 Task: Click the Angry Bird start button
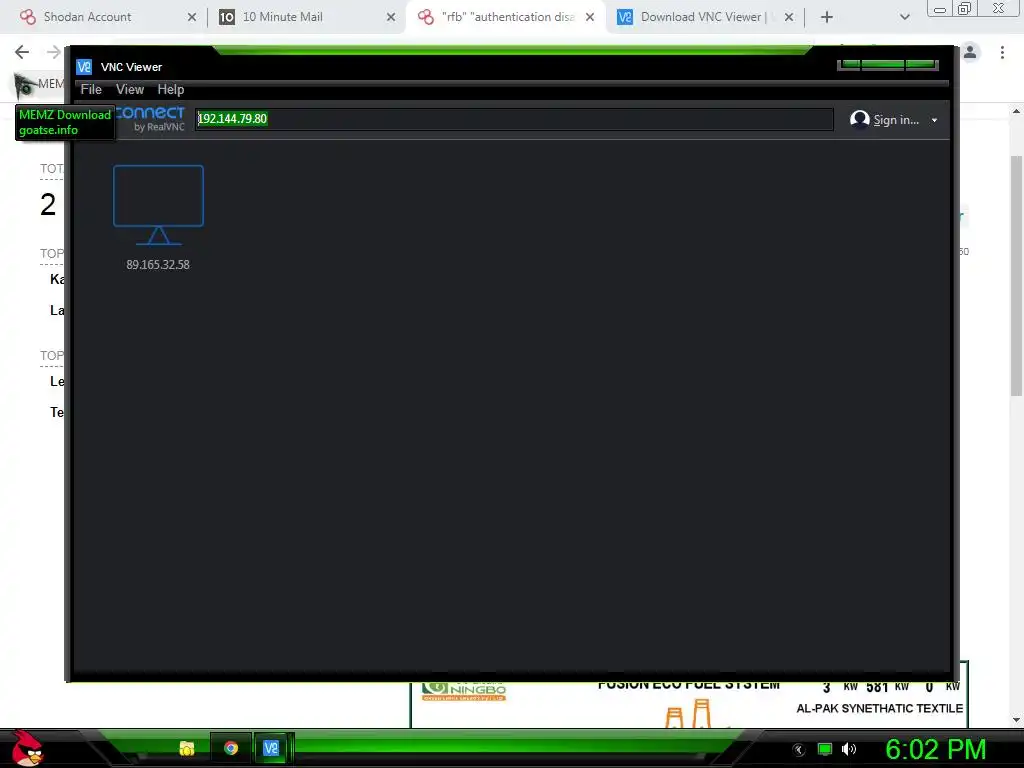coord(27,748)
